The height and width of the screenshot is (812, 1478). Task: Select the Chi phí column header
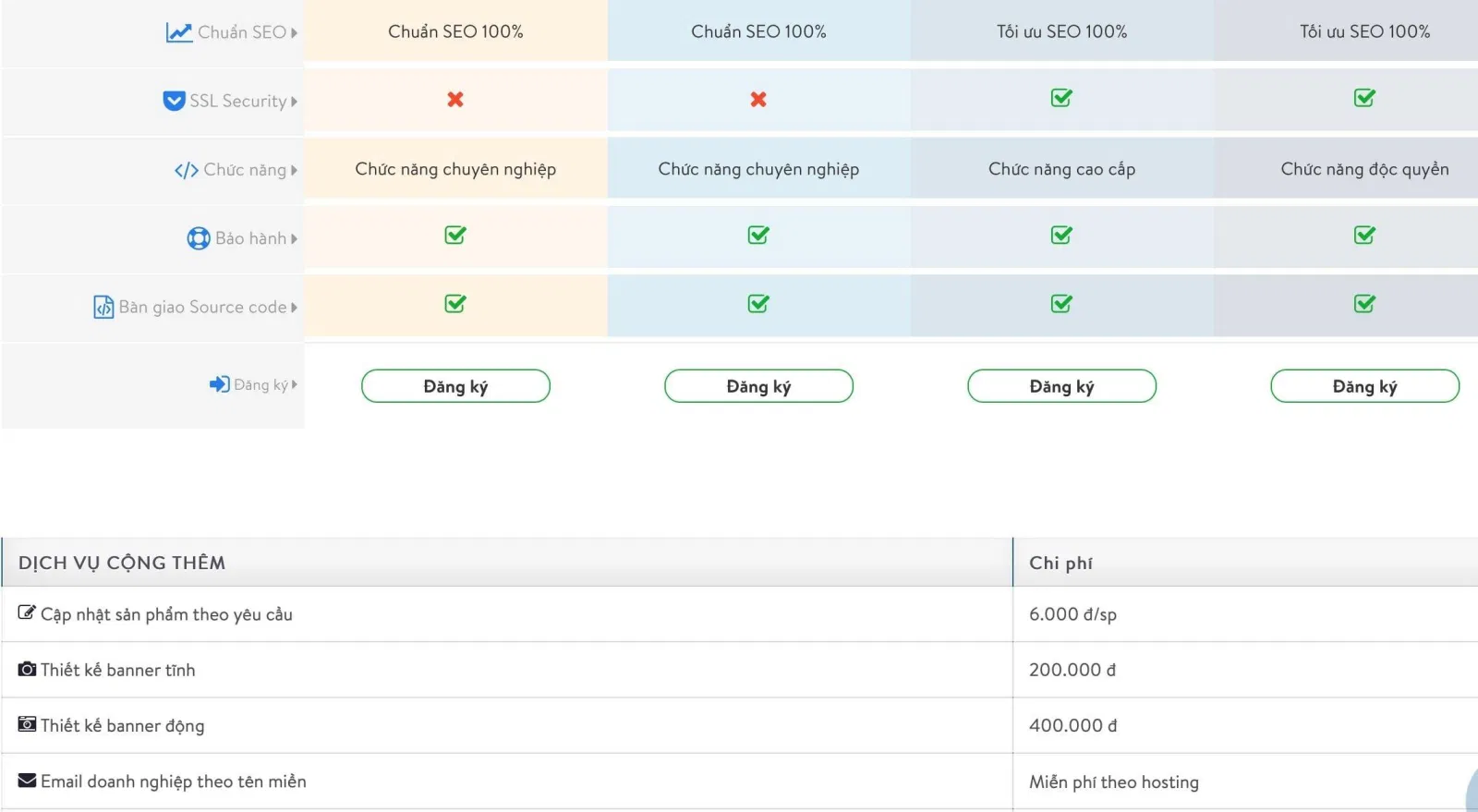(1060, 563)
